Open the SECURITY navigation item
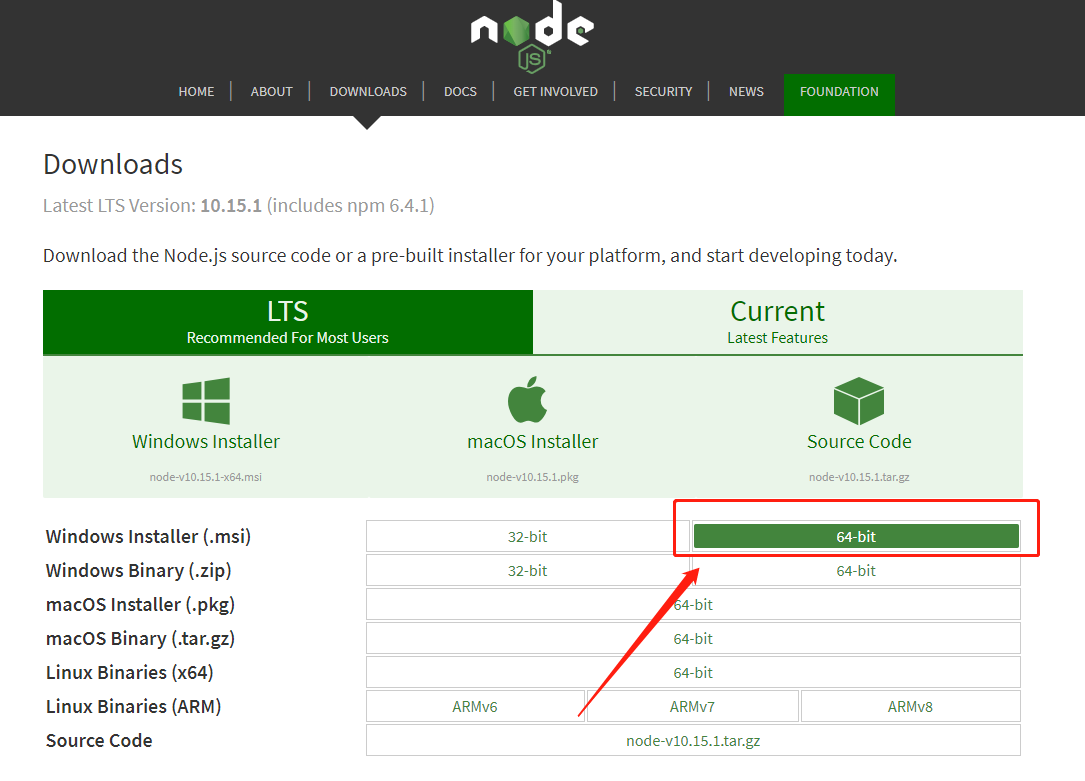Screen dimensions: 1085x781 [664, 91]
